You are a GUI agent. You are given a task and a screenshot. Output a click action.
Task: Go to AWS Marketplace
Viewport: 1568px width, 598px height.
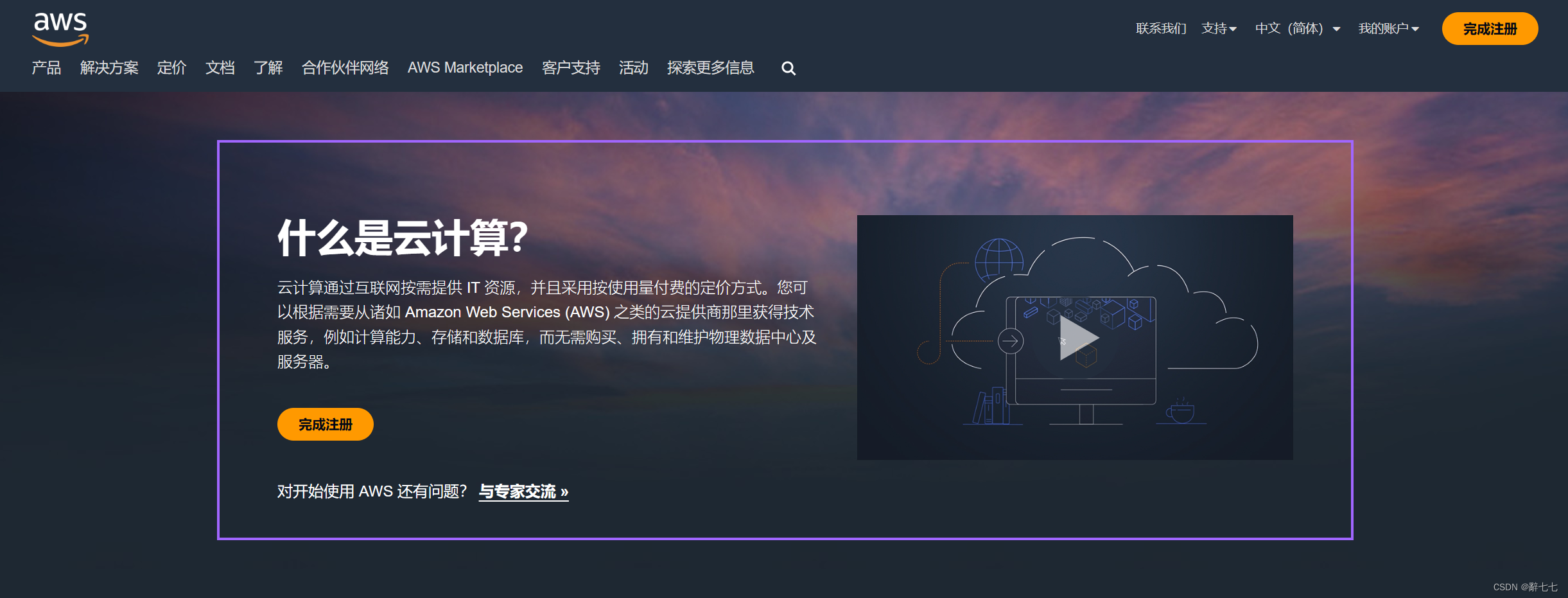[x=465, y=68]
